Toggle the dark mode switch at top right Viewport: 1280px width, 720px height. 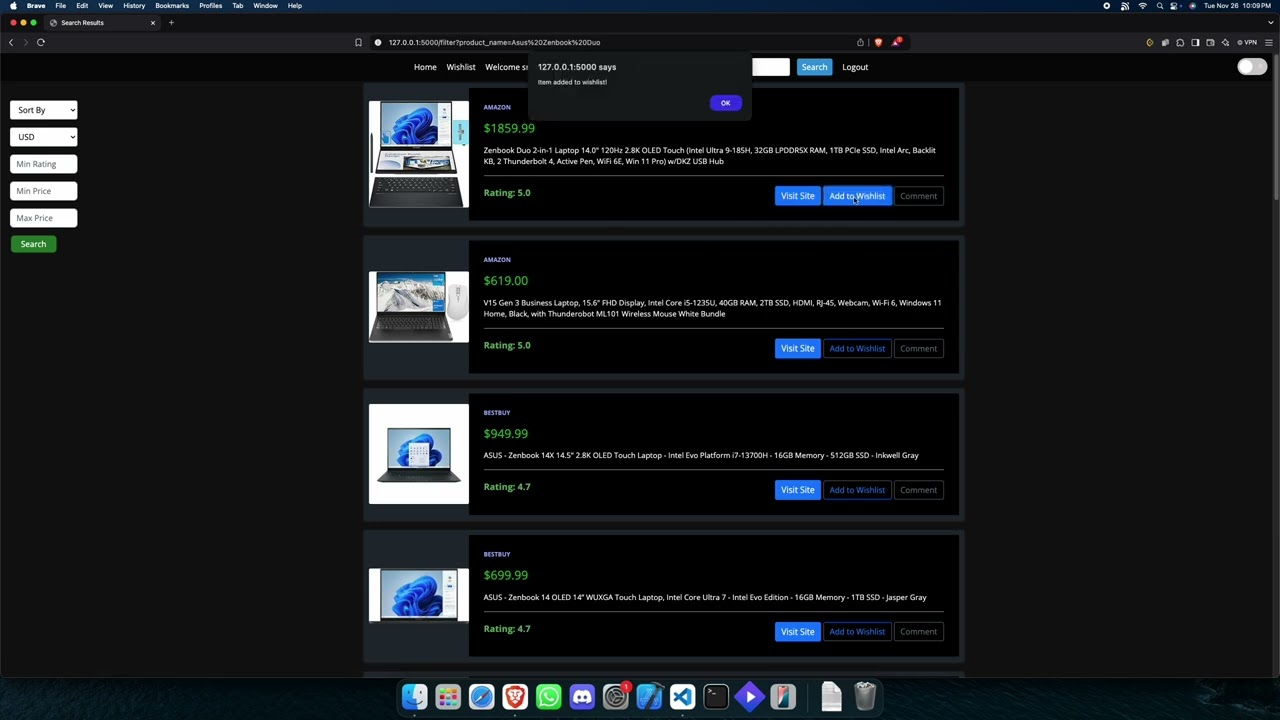coord(1251,67)
